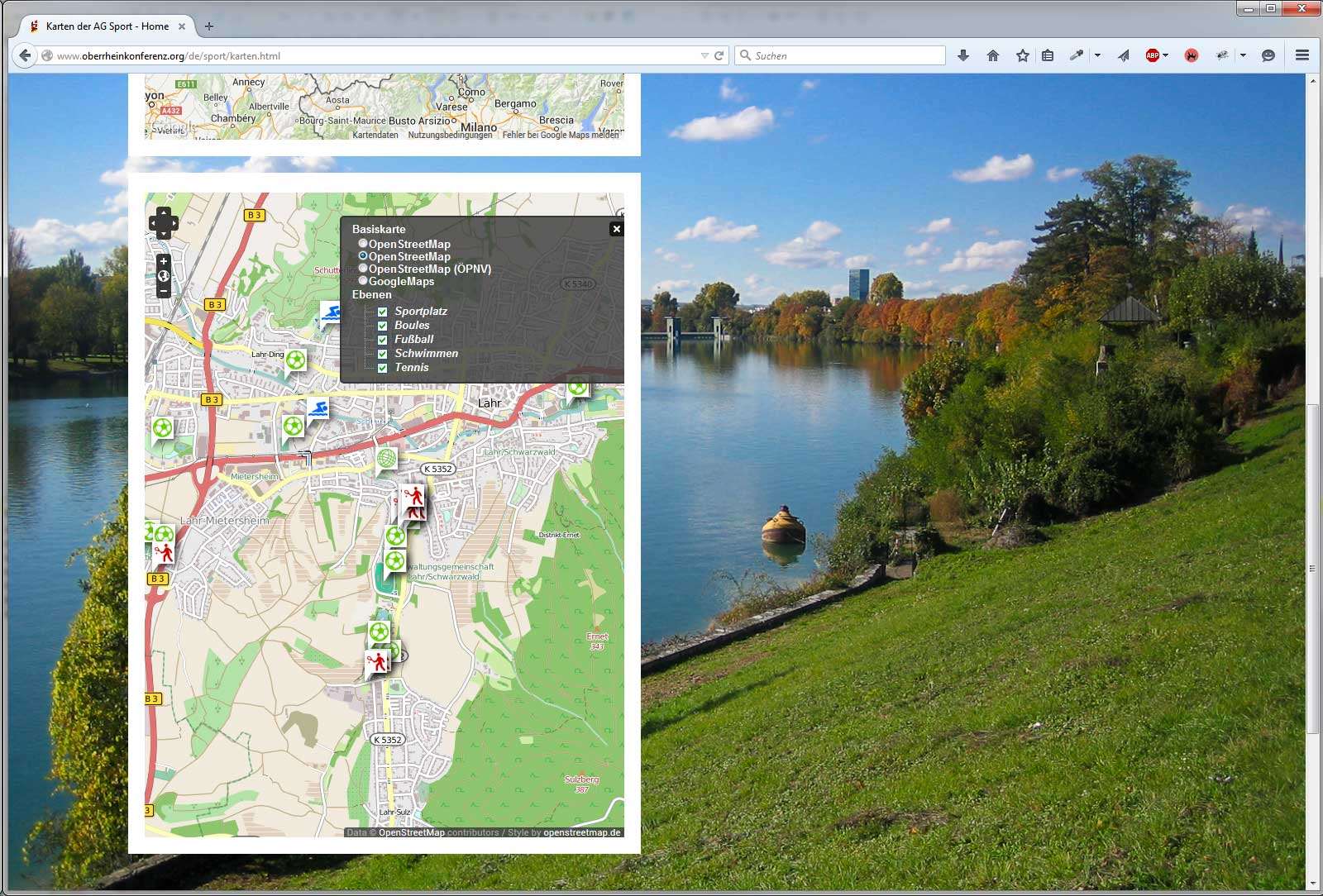Open the Firefox hamburger menu
The image size is (1323, 896).
(1302, 55)
